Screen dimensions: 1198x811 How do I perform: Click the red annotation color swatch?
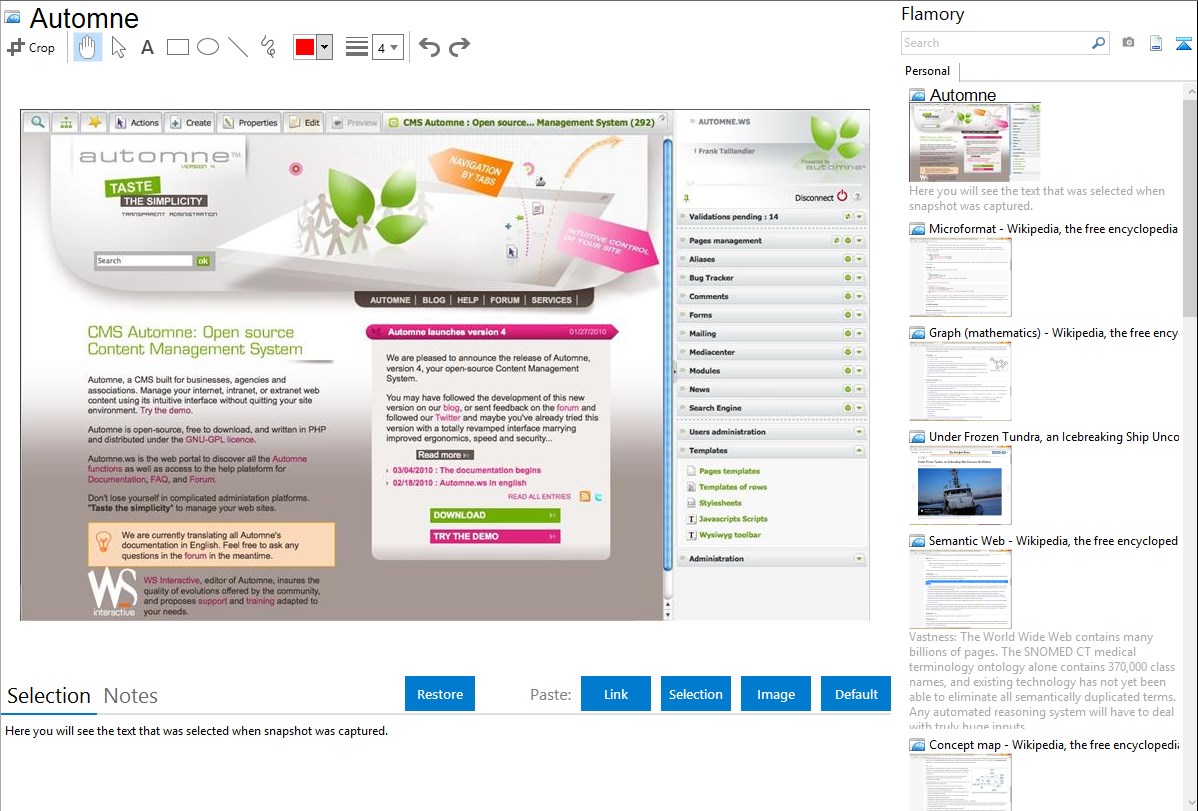tap(305, 47)
